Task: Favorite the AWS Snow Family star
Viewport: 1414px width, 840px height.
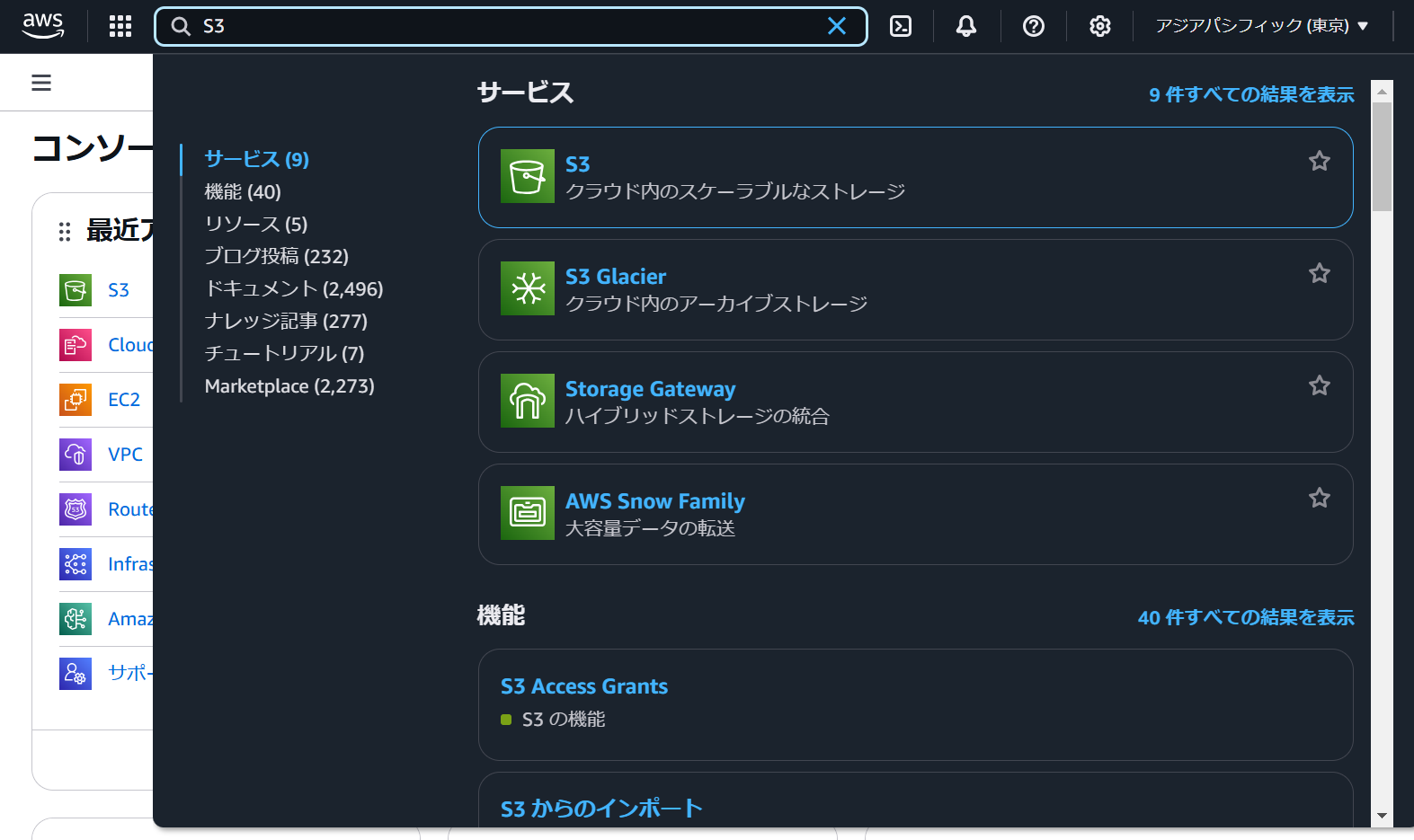Action: (x=1320, y=498)
